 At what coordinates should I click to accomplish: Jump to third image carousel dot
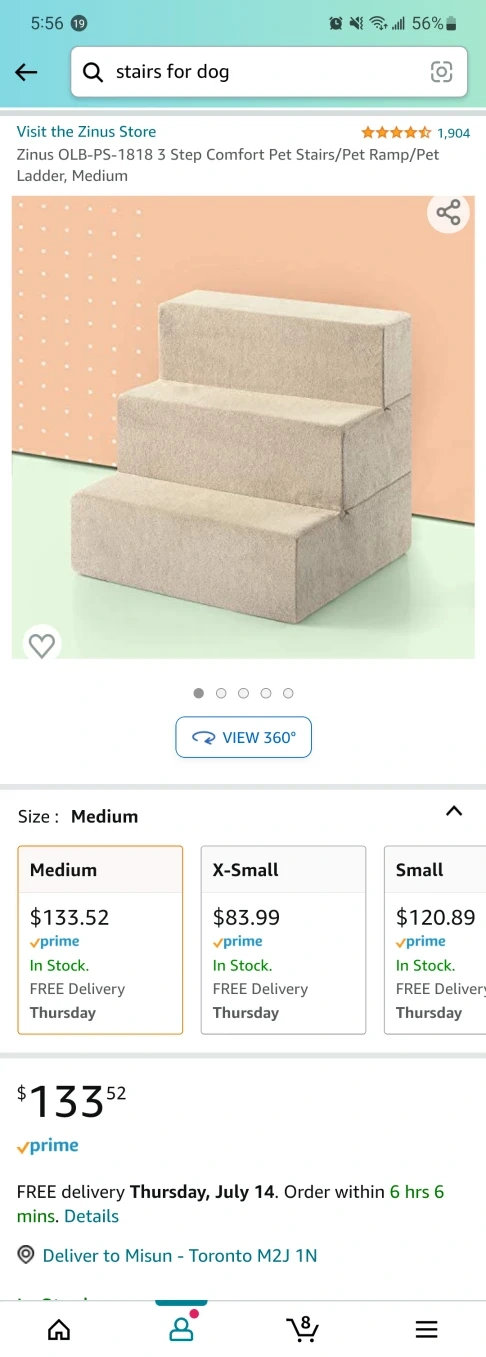(x=243, y=693)
